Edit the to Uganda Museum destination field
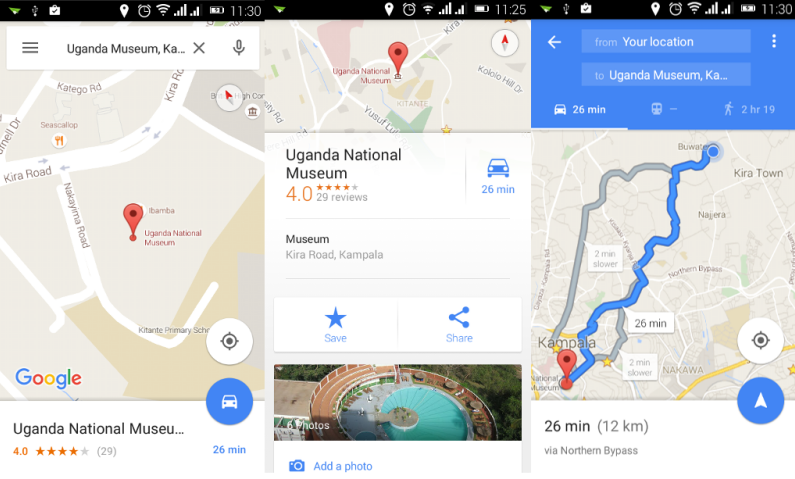Viewport: 795px width, 479px height. [x=666, y=75]
